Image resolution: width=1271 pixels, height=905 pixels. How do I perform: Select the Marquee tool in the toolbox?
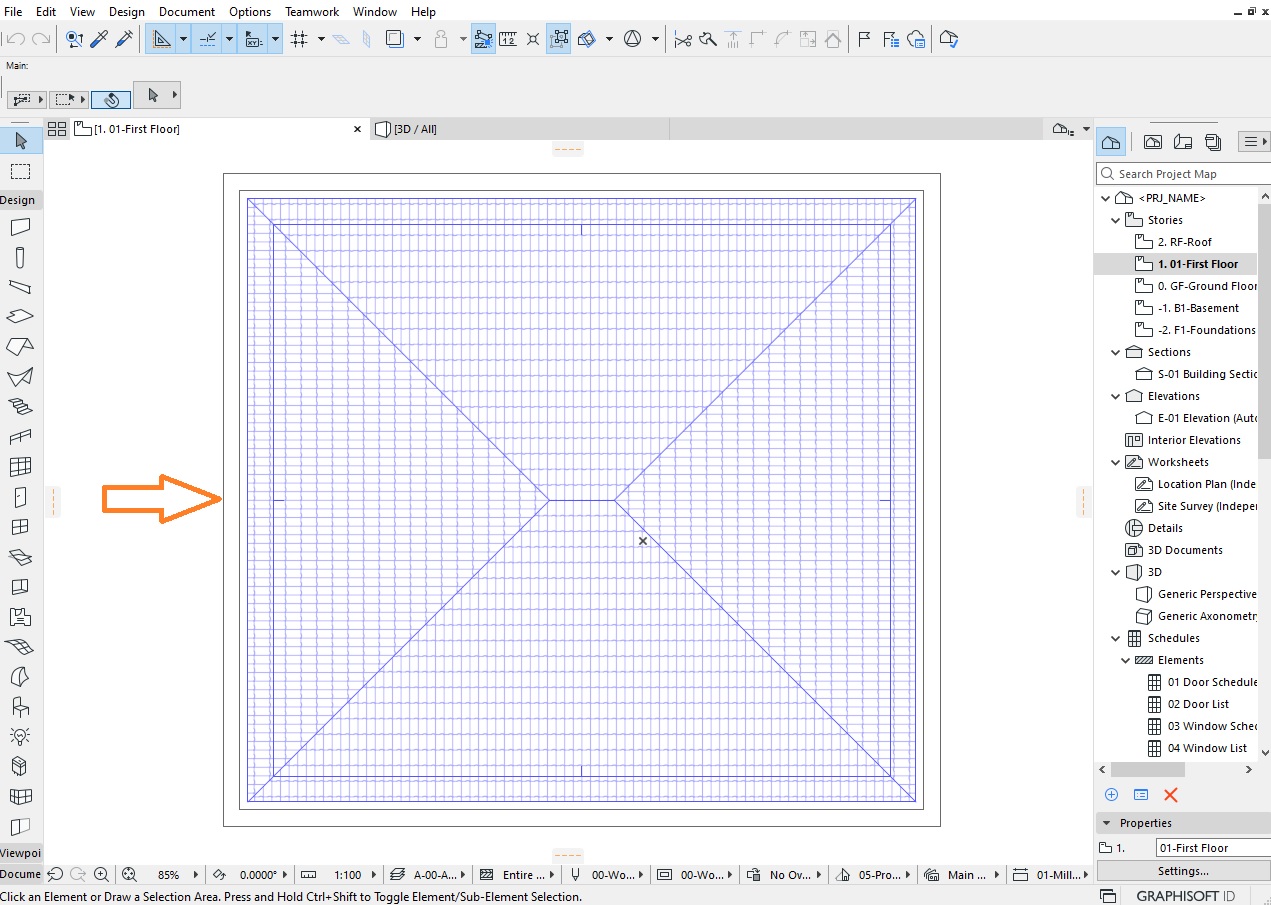coord(21,171)
